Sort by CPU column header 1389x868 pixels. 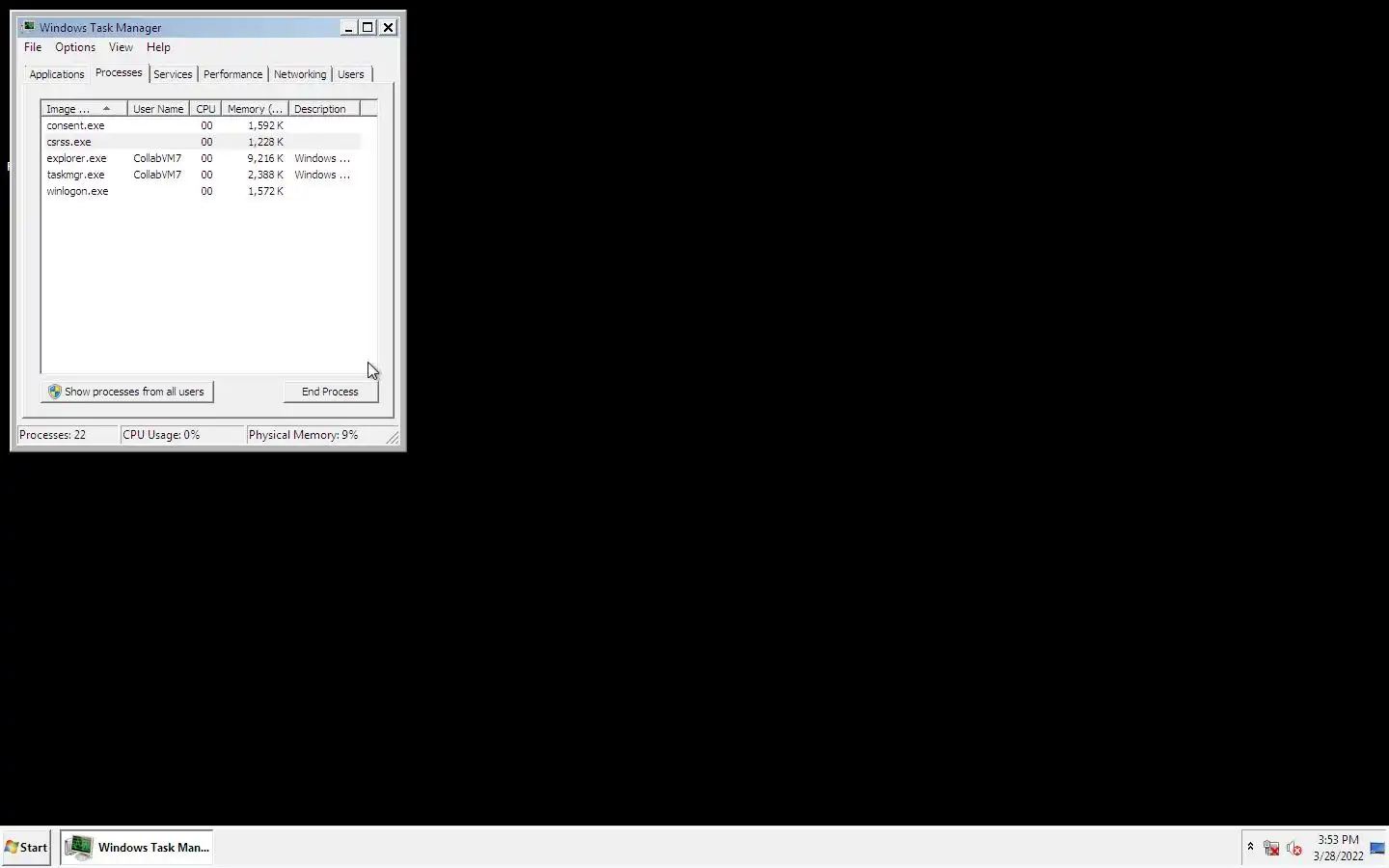coord(205,109)
